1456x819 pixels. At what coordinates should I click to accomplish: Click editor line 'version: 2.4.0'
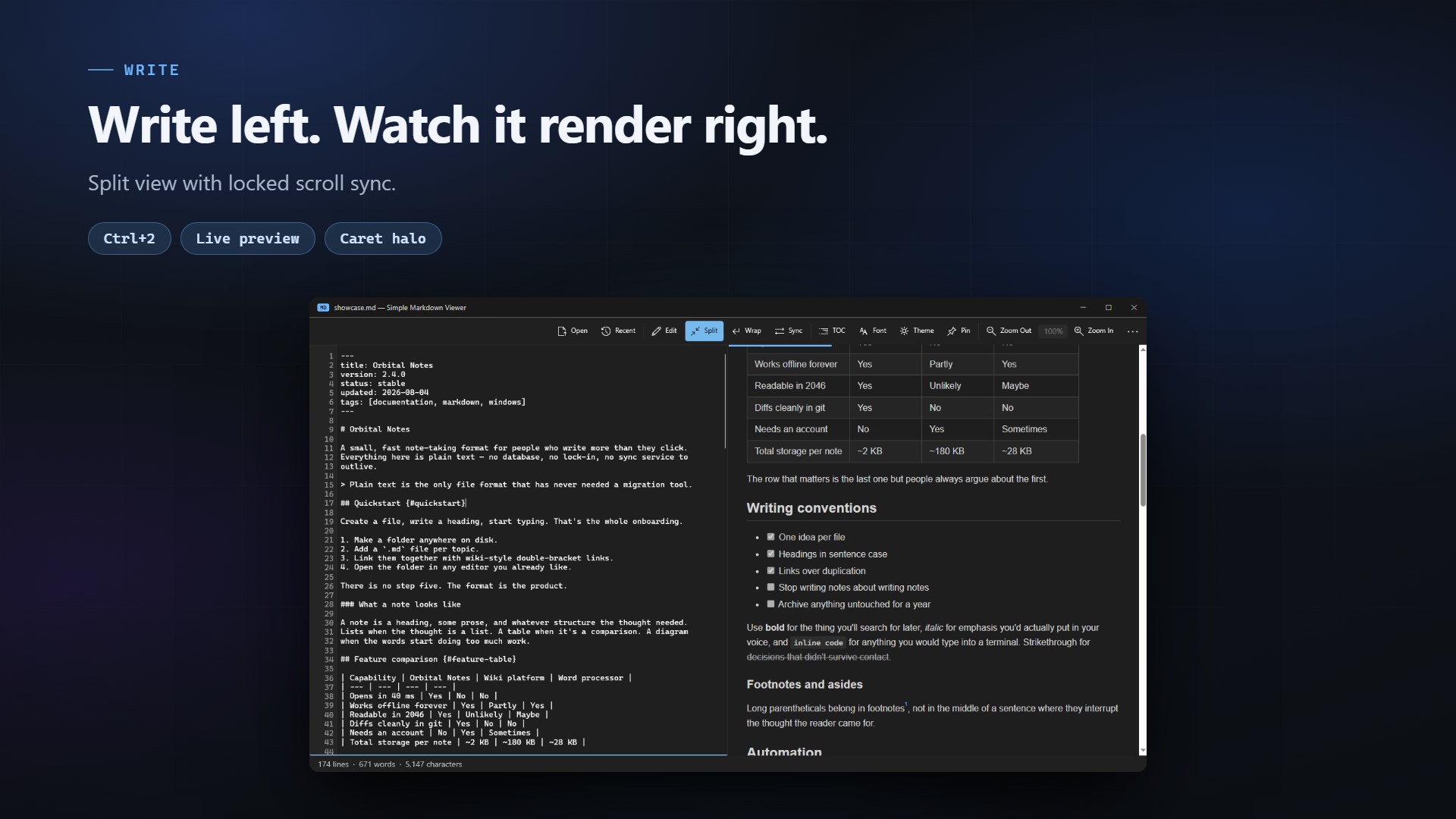pos(372,375)
